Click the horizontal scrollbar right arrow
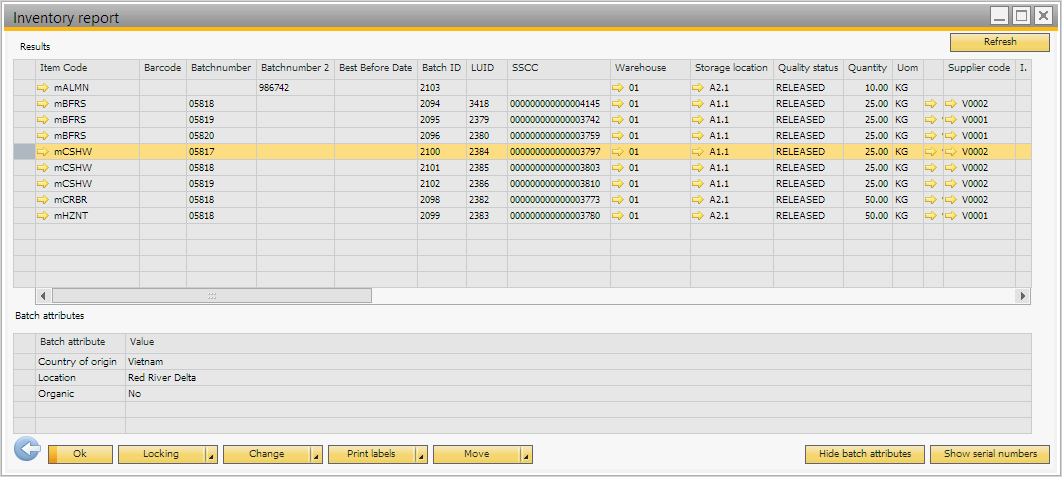Screen dimensions: 1062x477 point(1022,296)
